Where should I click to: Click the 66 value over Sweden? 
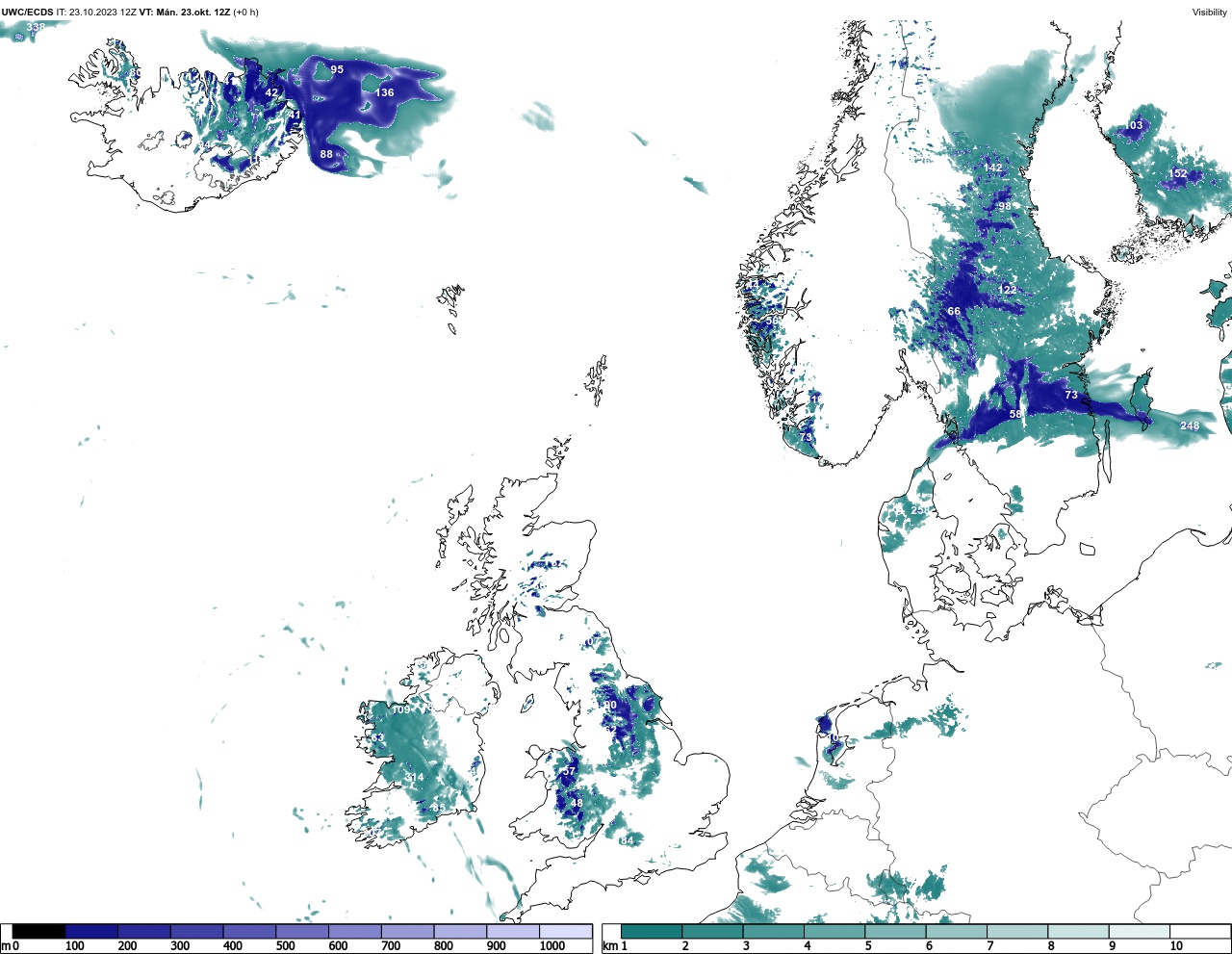tap(954, 311)
